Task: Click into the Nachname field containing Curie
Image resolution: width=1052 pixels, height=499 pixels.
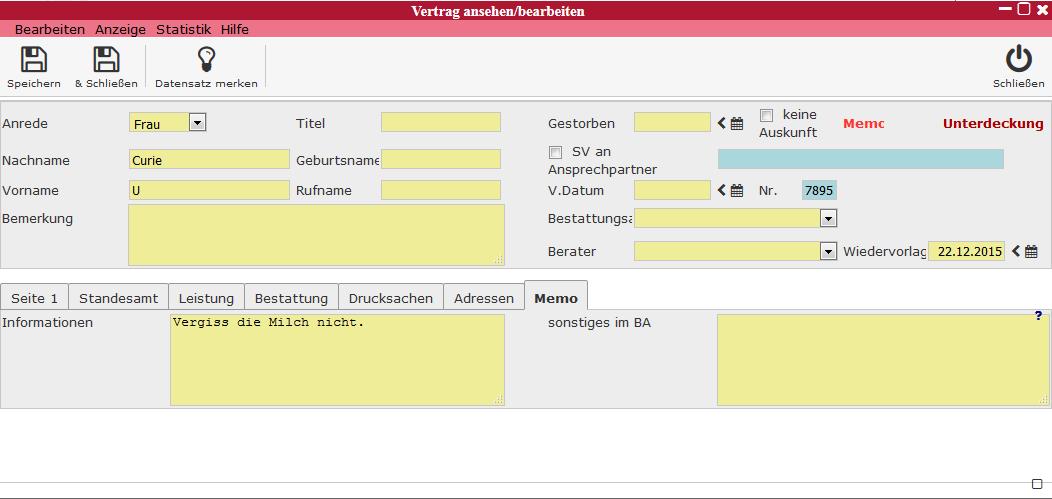Action: click(209, 160)
